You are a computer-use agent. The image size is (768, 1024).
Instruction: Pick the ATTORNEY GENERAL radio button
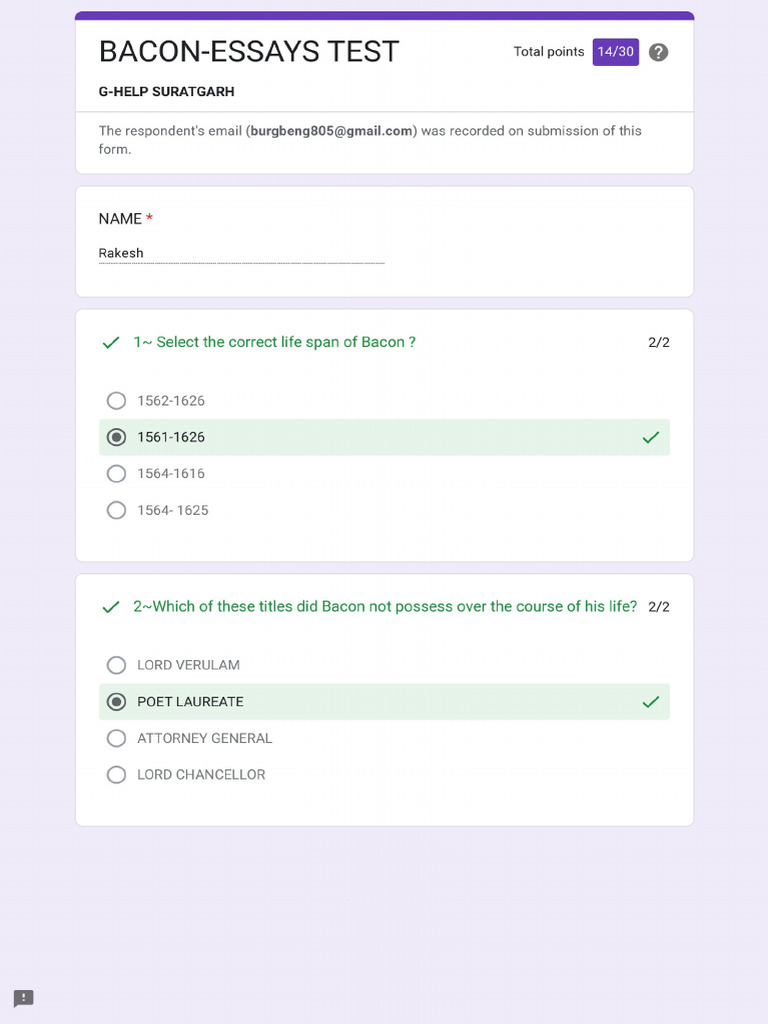coord(116,738)
